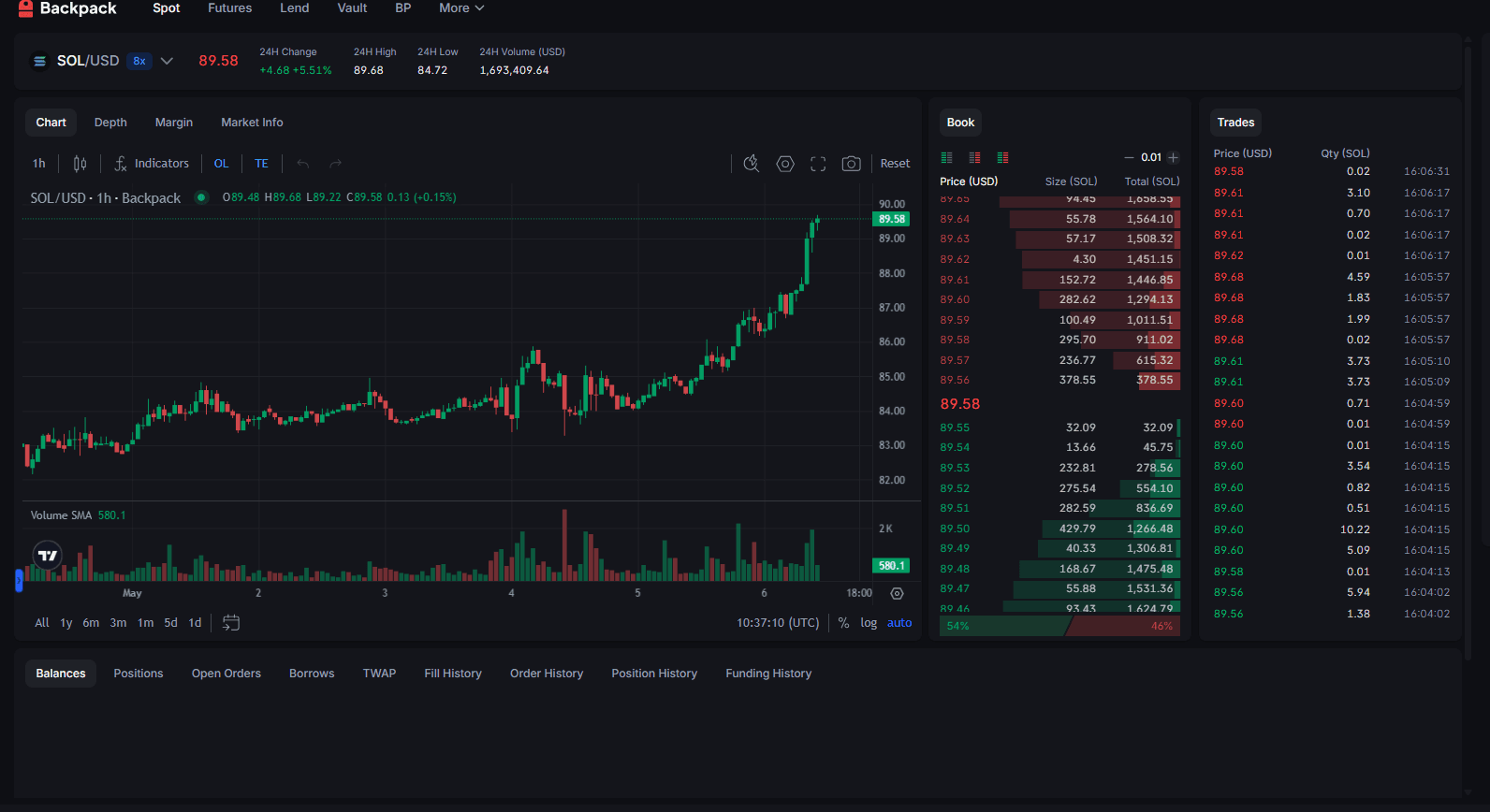This screenshot has height=812, width=1490.
Task: Open the Fill History tab
Action: pos(453,674)
